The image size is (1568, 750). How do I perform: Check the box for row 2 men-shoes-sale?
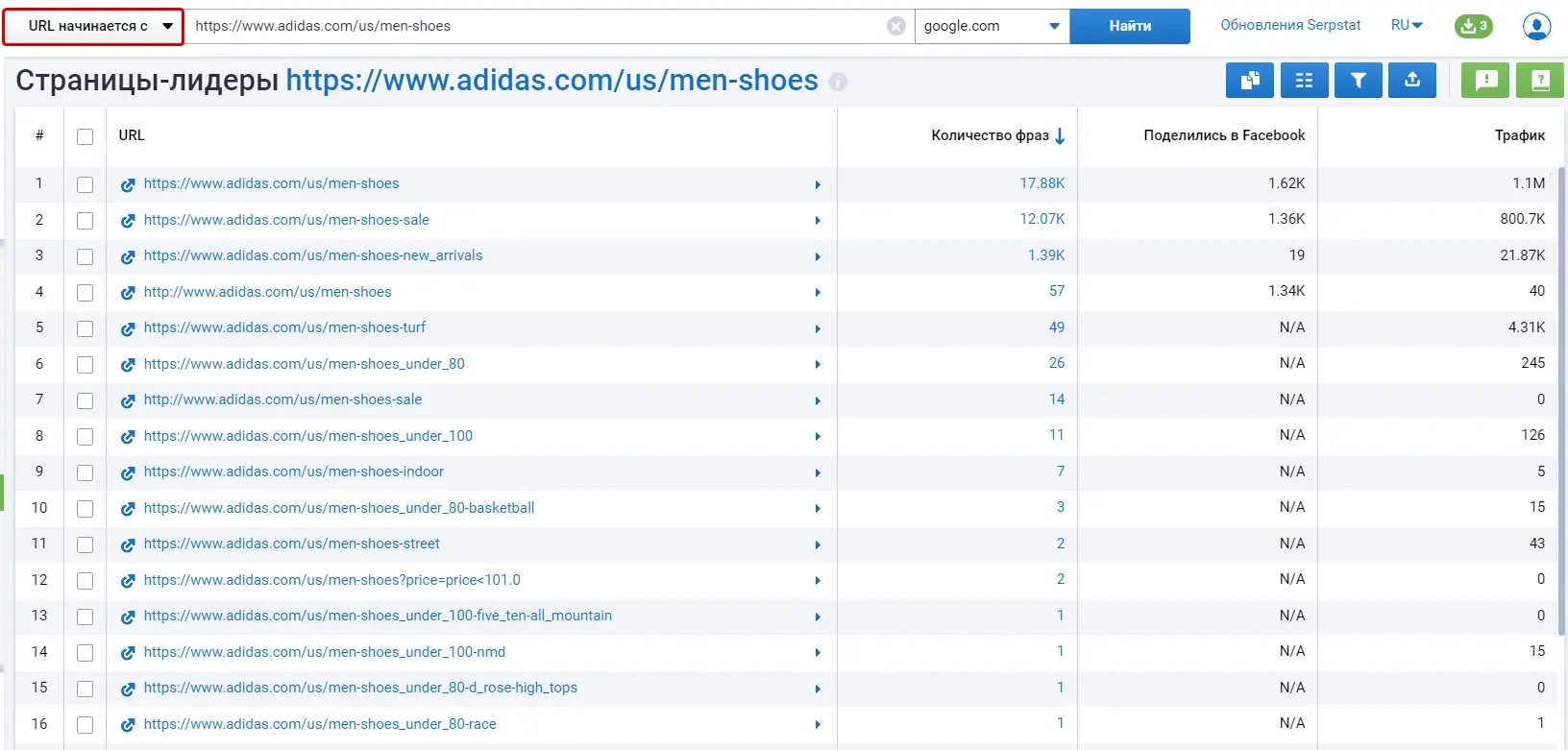tap(86, 221)
